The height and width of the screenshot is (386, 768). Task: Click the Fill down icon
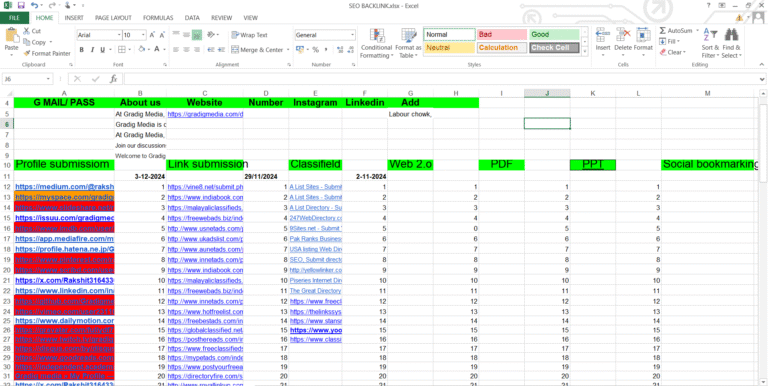pyautogui.click(x=663, y=42)
